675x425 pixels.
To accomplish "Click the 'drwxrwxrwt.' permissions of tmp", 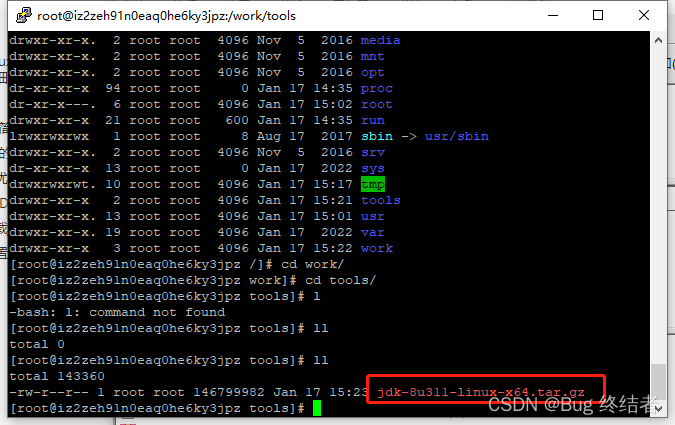I will tap(53, 184).
